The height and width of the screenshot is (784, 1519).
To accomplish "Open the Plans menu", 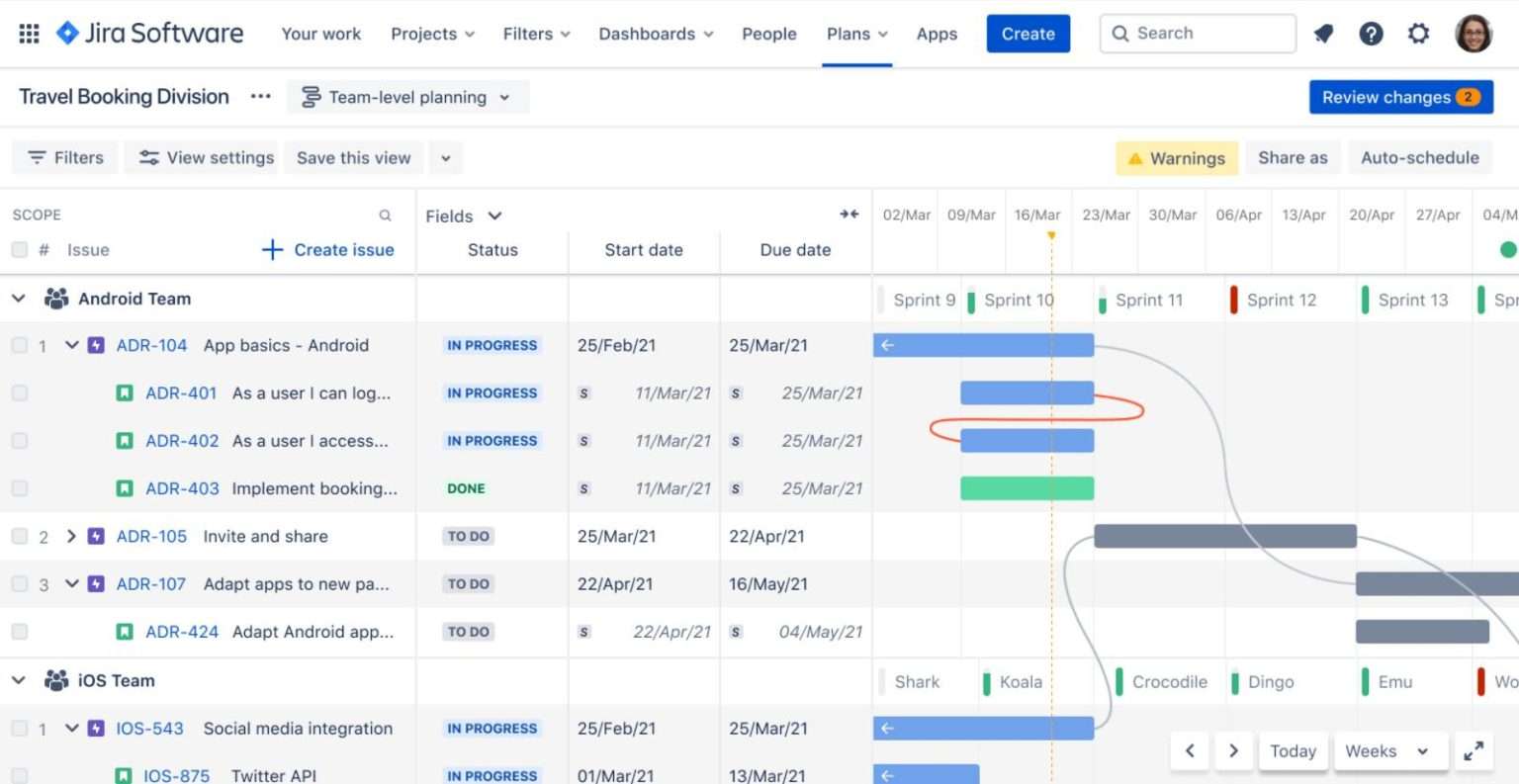I will [x=856, y=33].
